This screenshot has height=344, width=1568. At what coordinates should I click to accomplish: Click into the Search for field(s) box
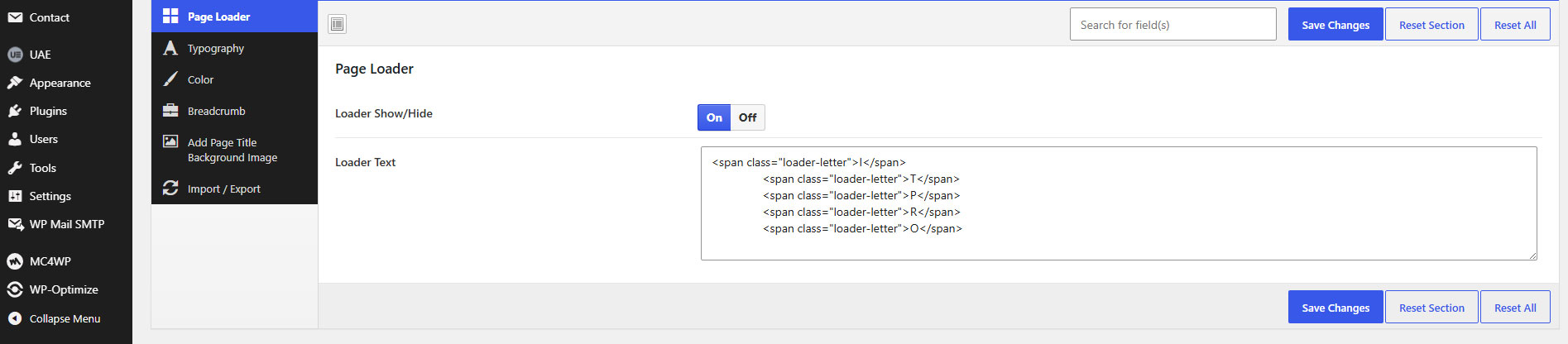1173,25
